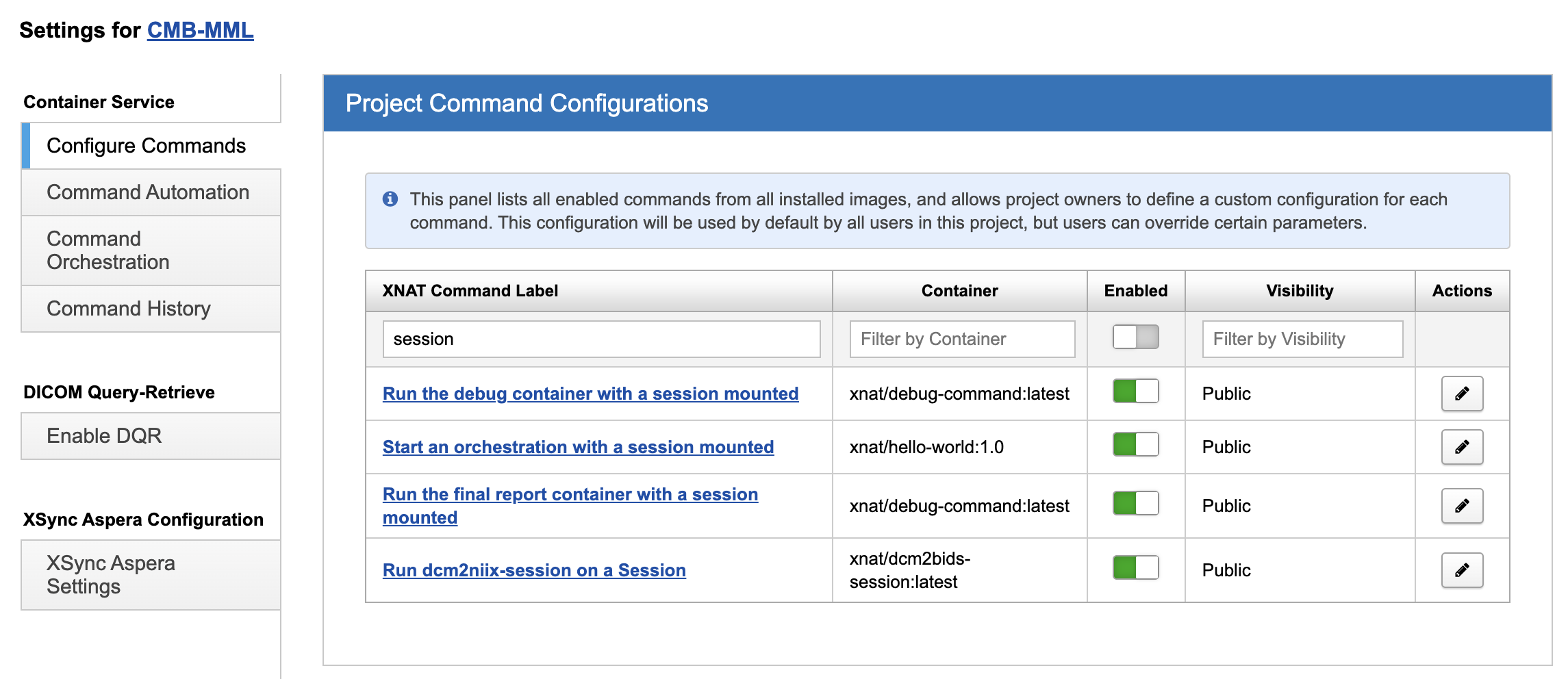Open edit for dcm2niix-session command
Viewport: 1568px width, 679px height.
[x=1462, y=570]
